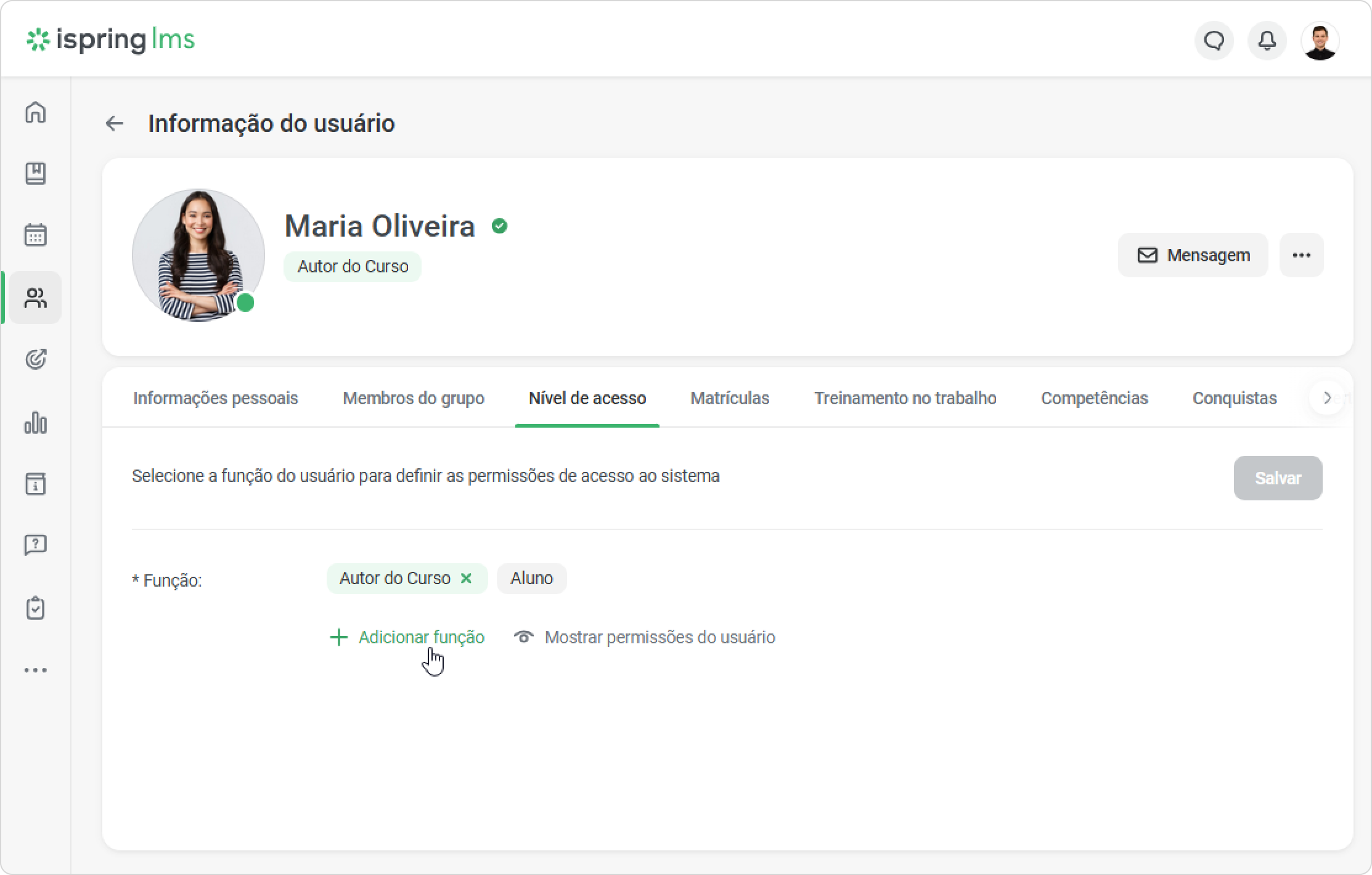
Task: Go back using the arrow
Action: 115,123
